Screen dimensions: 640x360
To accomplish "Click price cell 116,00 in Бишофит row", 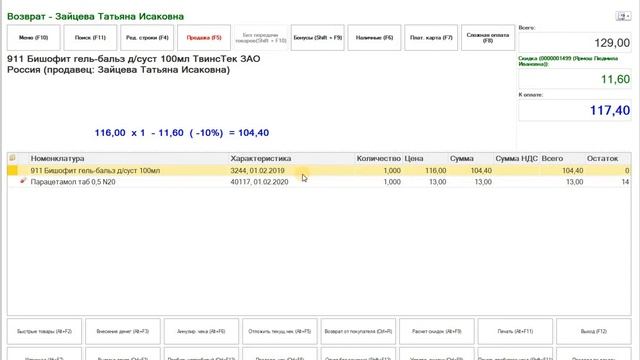I will pyautogui.click(x=436, y=171).
